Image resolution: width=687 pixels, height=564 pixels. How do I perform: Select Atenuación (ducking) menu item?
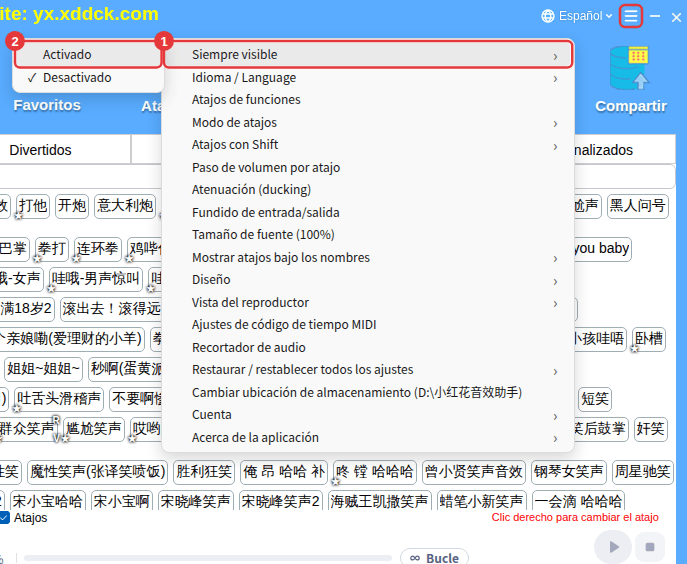368,190
